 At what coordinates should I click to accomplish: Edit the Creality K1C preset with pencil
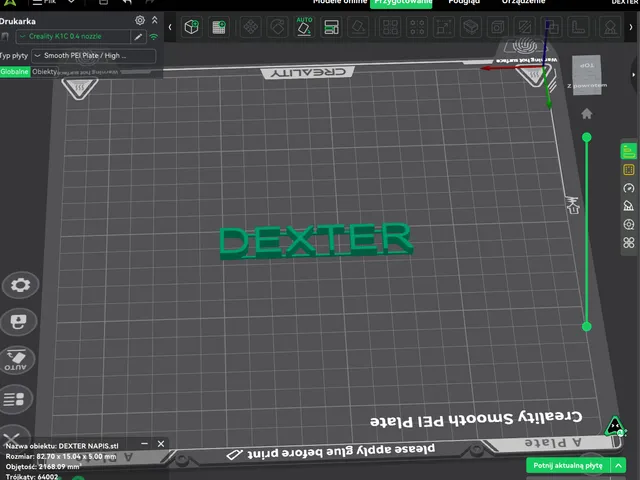[x=138, y=37]
